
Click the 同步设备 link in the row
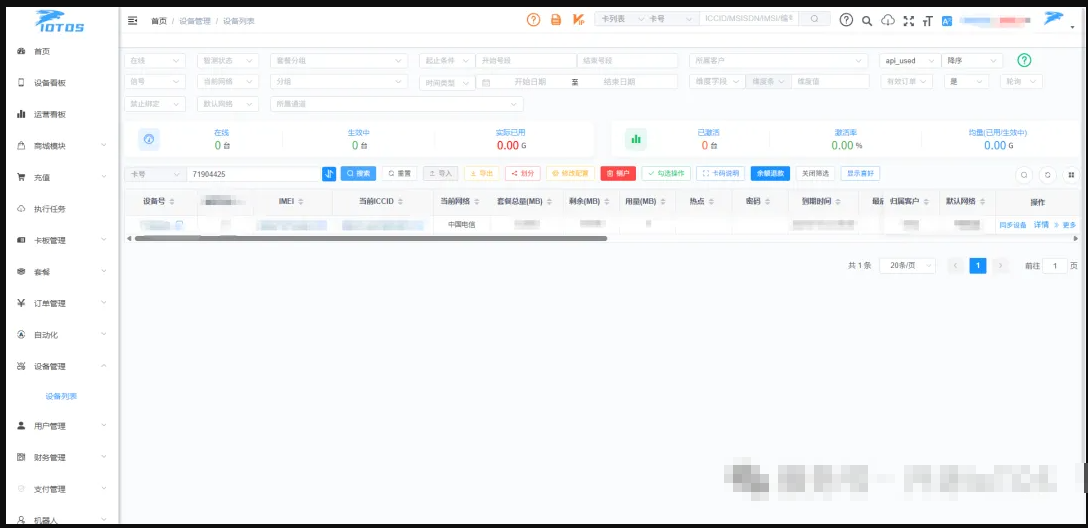pyautogui.click(x=1012, y=225)
